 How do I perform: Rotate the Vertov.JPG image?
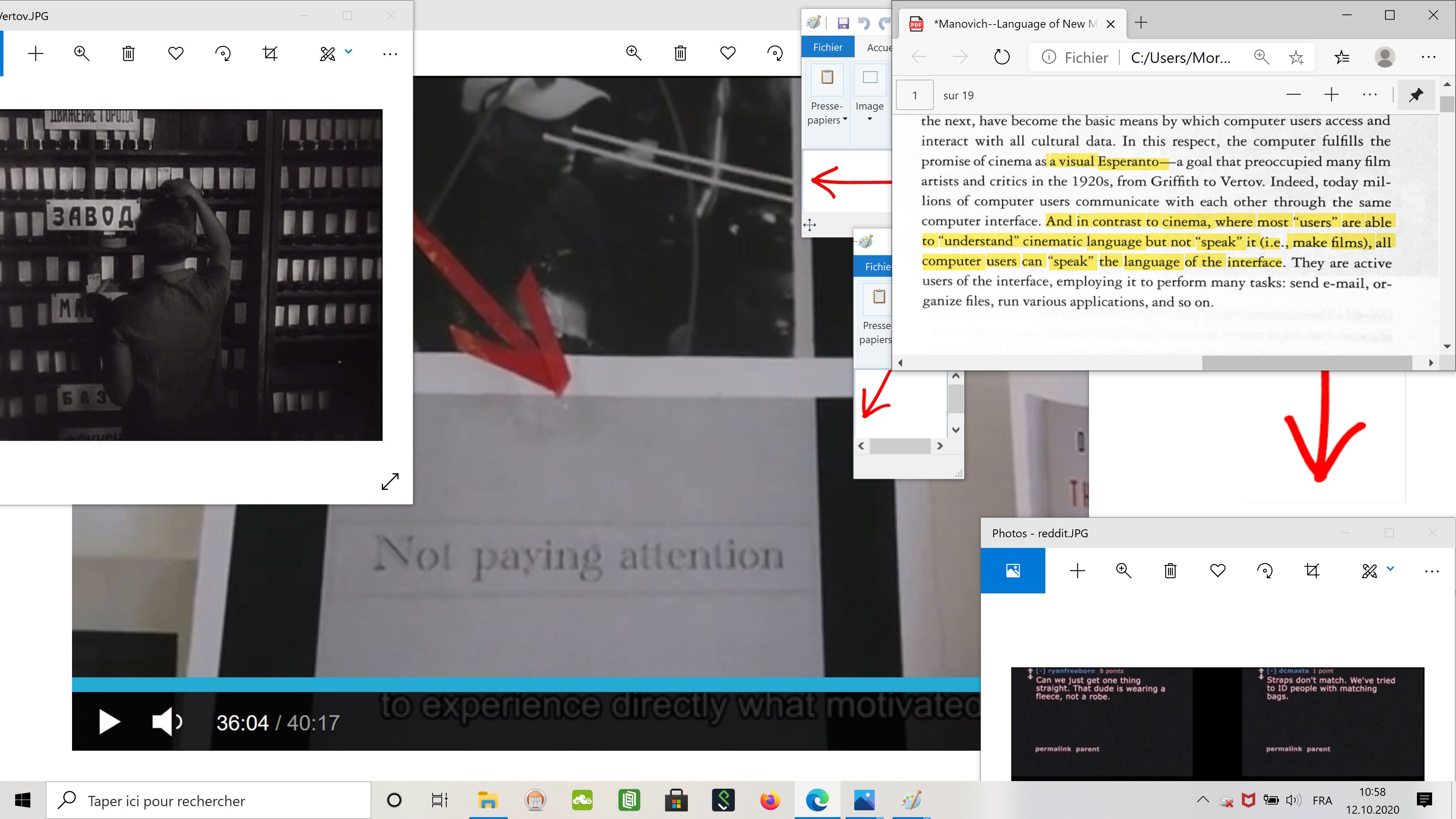tap(223, 54)
